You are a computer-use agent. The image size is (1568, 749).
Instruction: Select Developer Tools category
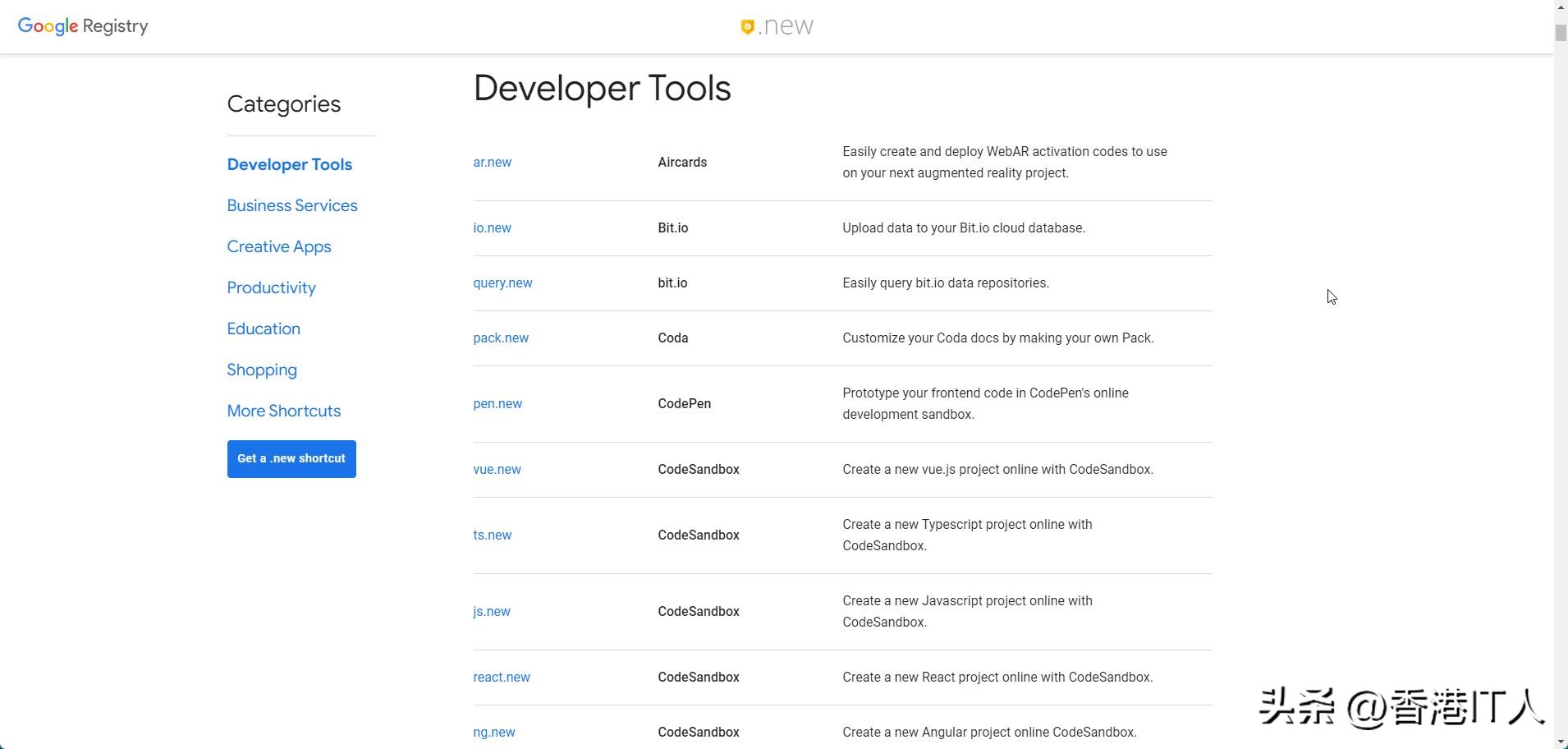[289, 164]
